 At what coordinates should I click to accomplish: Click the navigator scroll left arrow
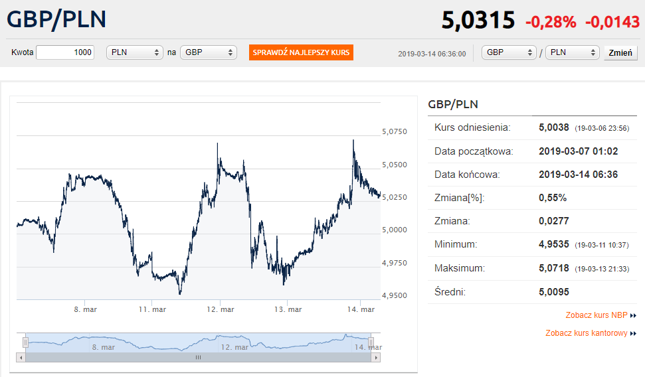point(21,358)
